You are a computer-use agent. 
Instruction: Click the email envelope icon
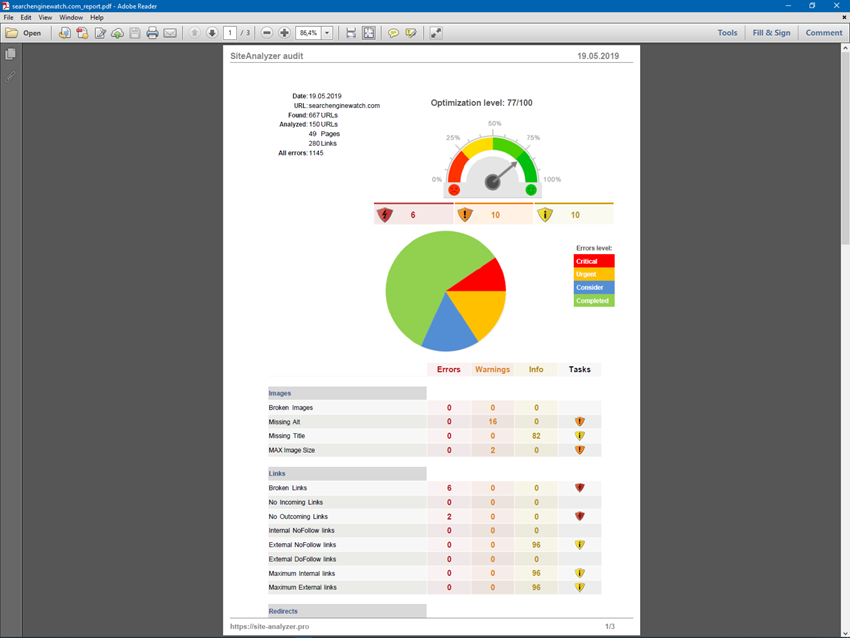tap(170, 33)
